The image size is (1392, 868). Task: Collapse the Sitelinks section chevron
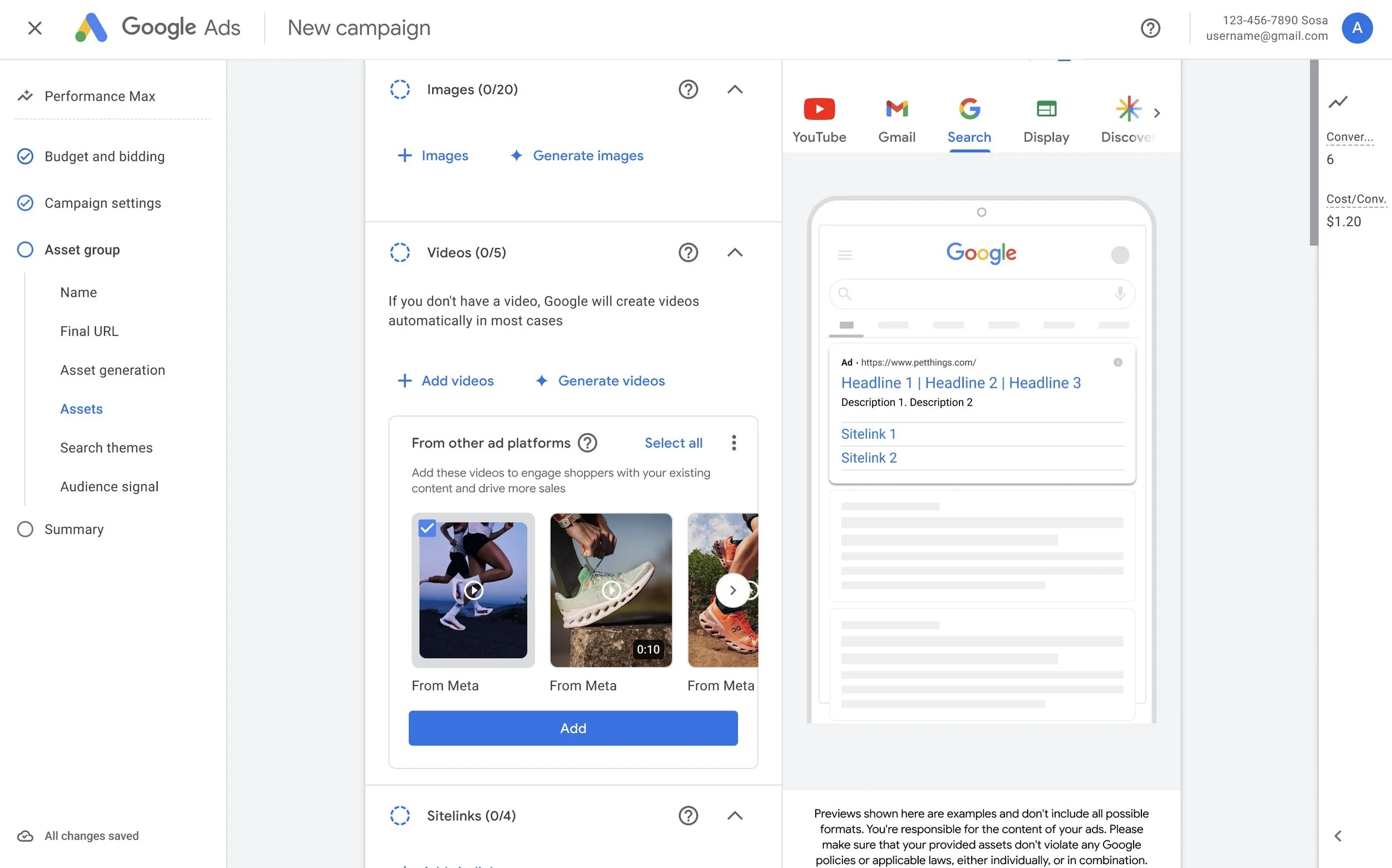[735, 815]
